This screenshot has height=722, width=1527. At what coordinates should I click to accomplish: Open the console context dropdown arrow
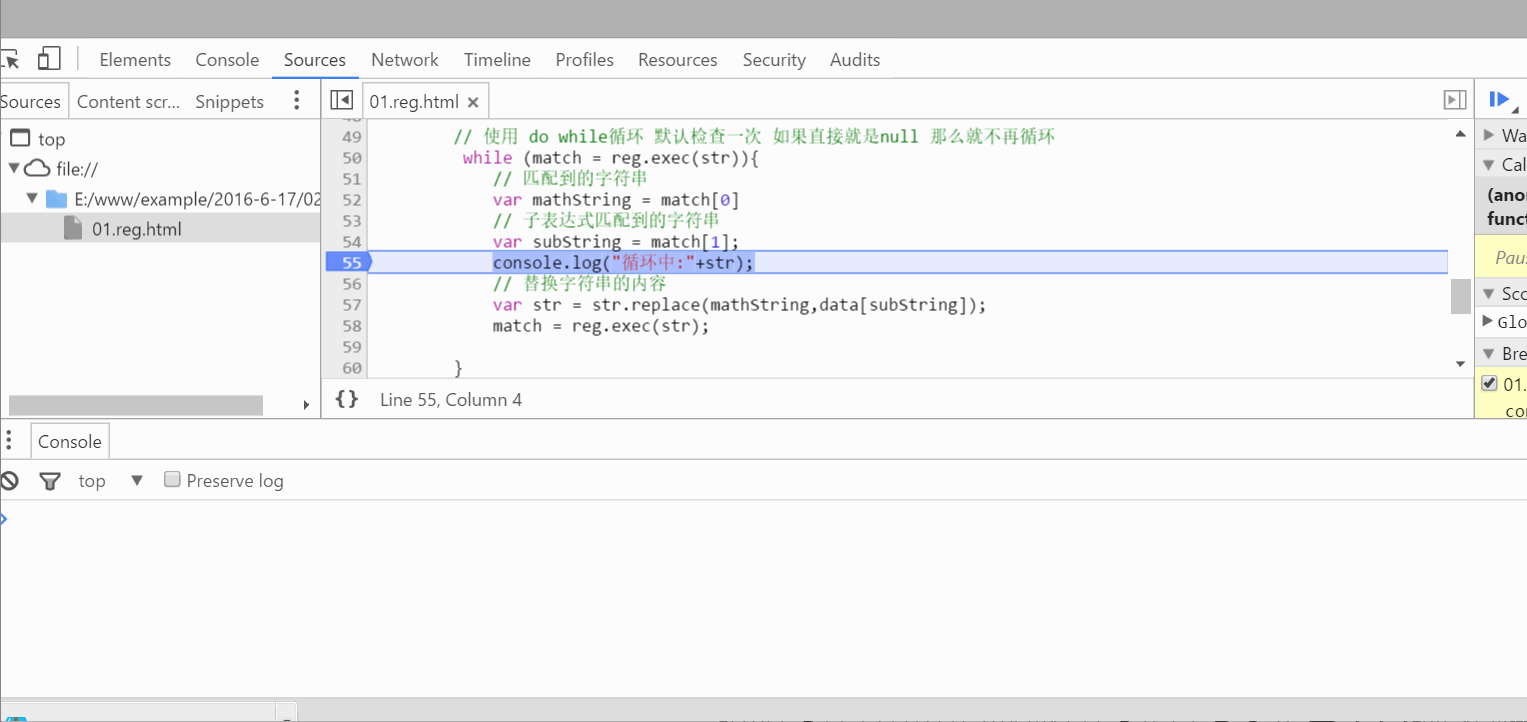[137, 481]
